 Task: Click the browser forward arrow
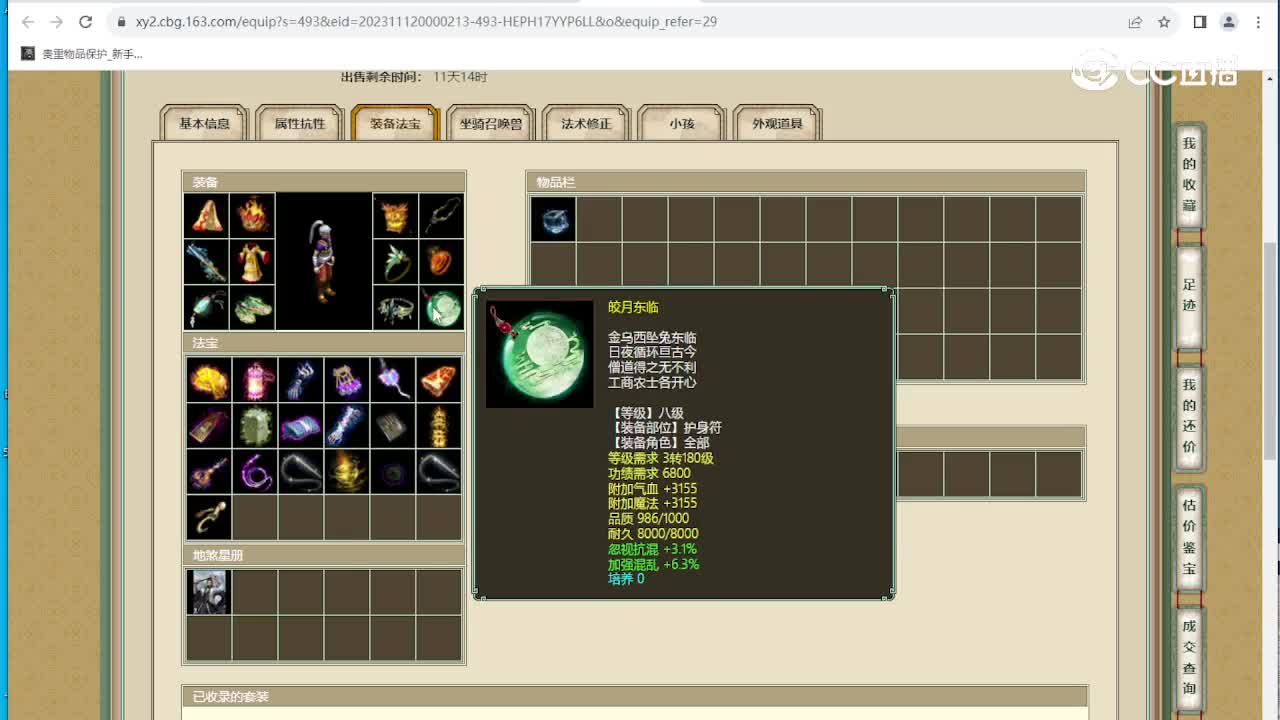tap(57, 21)
